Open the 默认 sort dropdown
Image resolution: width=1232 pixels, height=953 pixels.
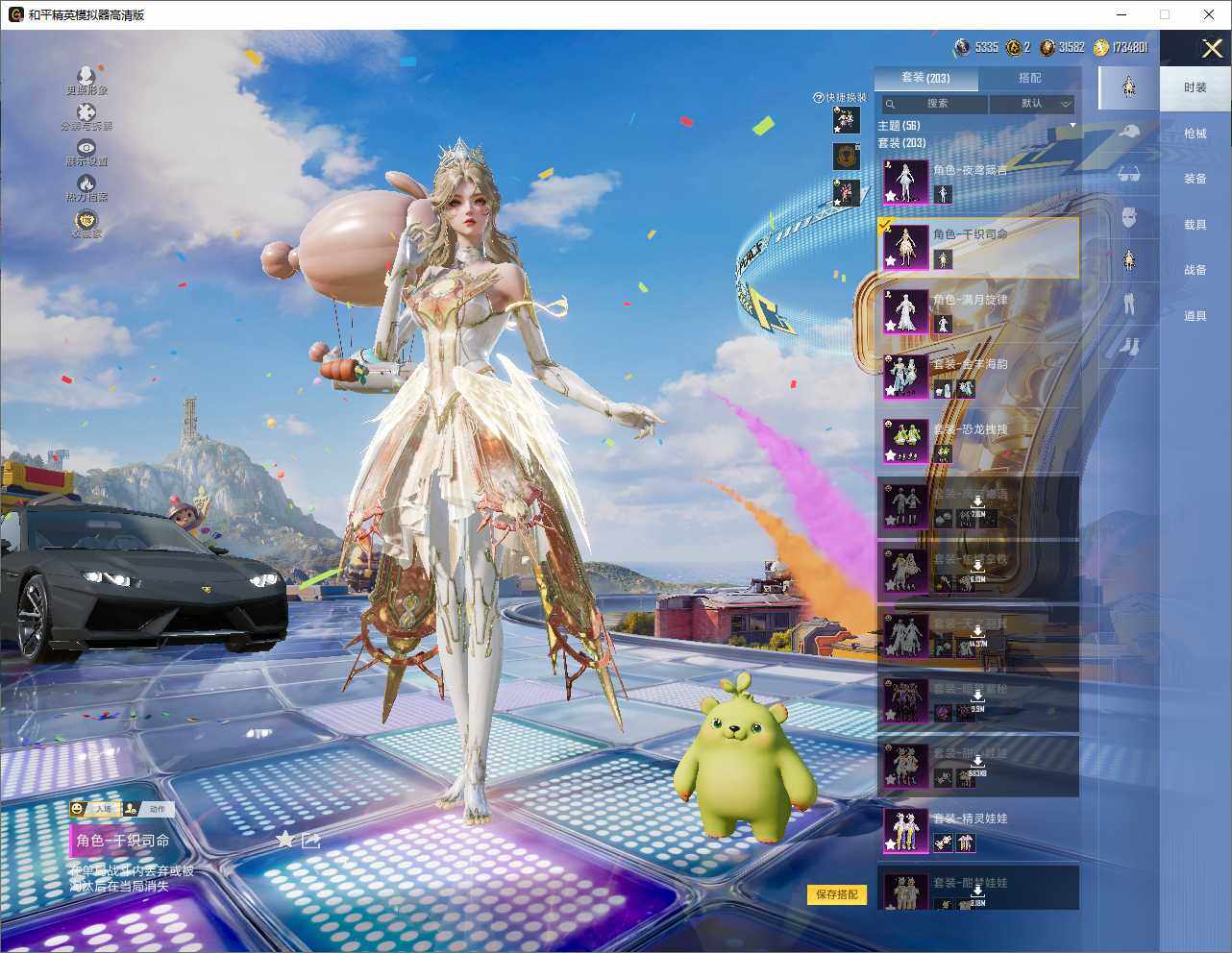(x=1033, y=104)
